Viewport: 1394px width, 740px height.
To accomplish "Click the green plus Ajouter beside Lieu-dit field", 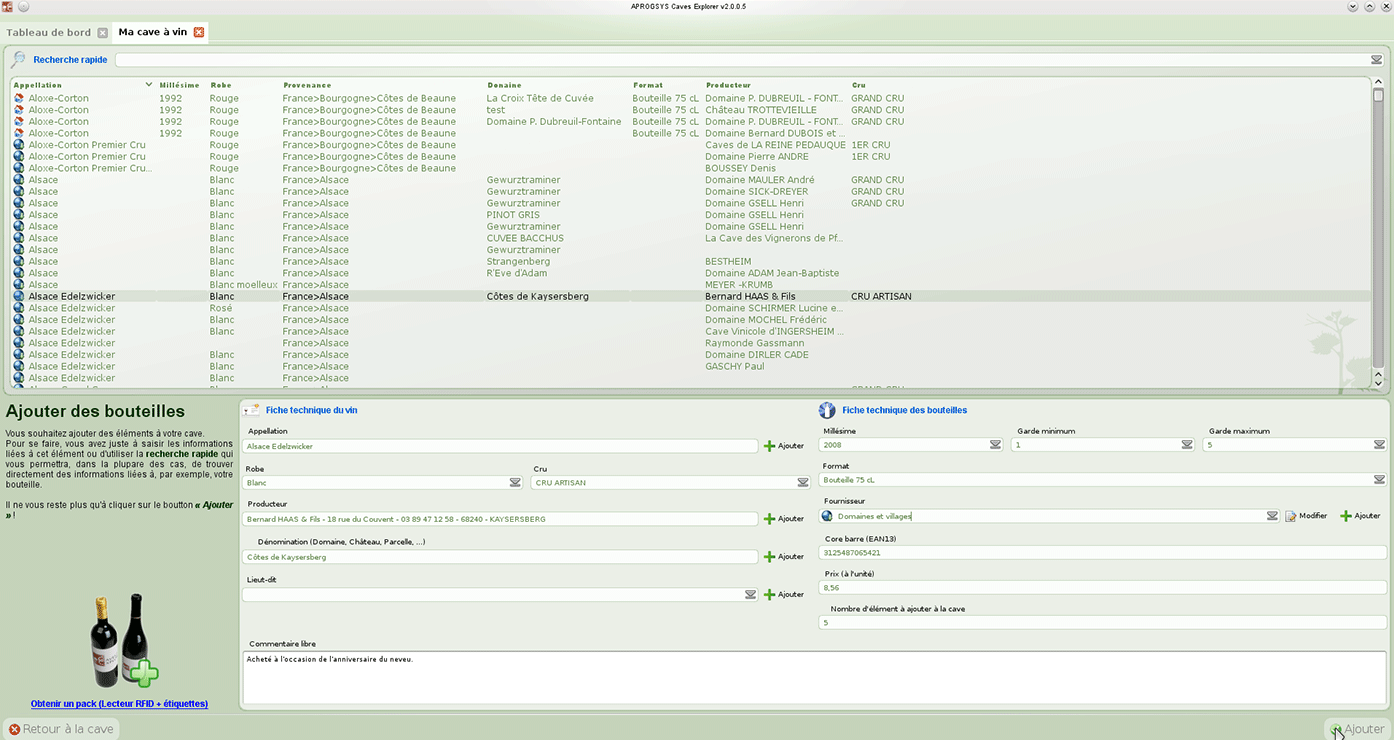I will 784,595.
